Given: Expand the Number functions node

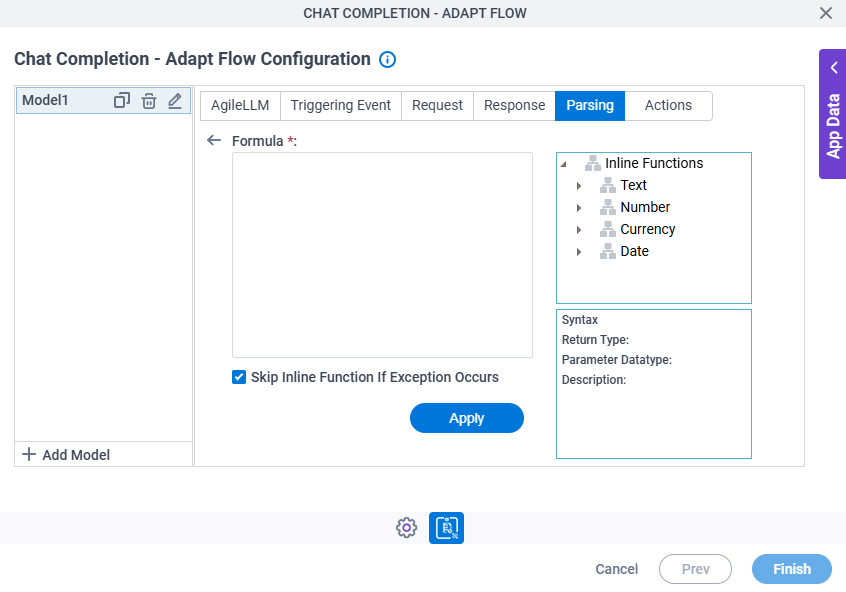Looking at the screenshot, I should pyautogui.click(x=579, y=208).
